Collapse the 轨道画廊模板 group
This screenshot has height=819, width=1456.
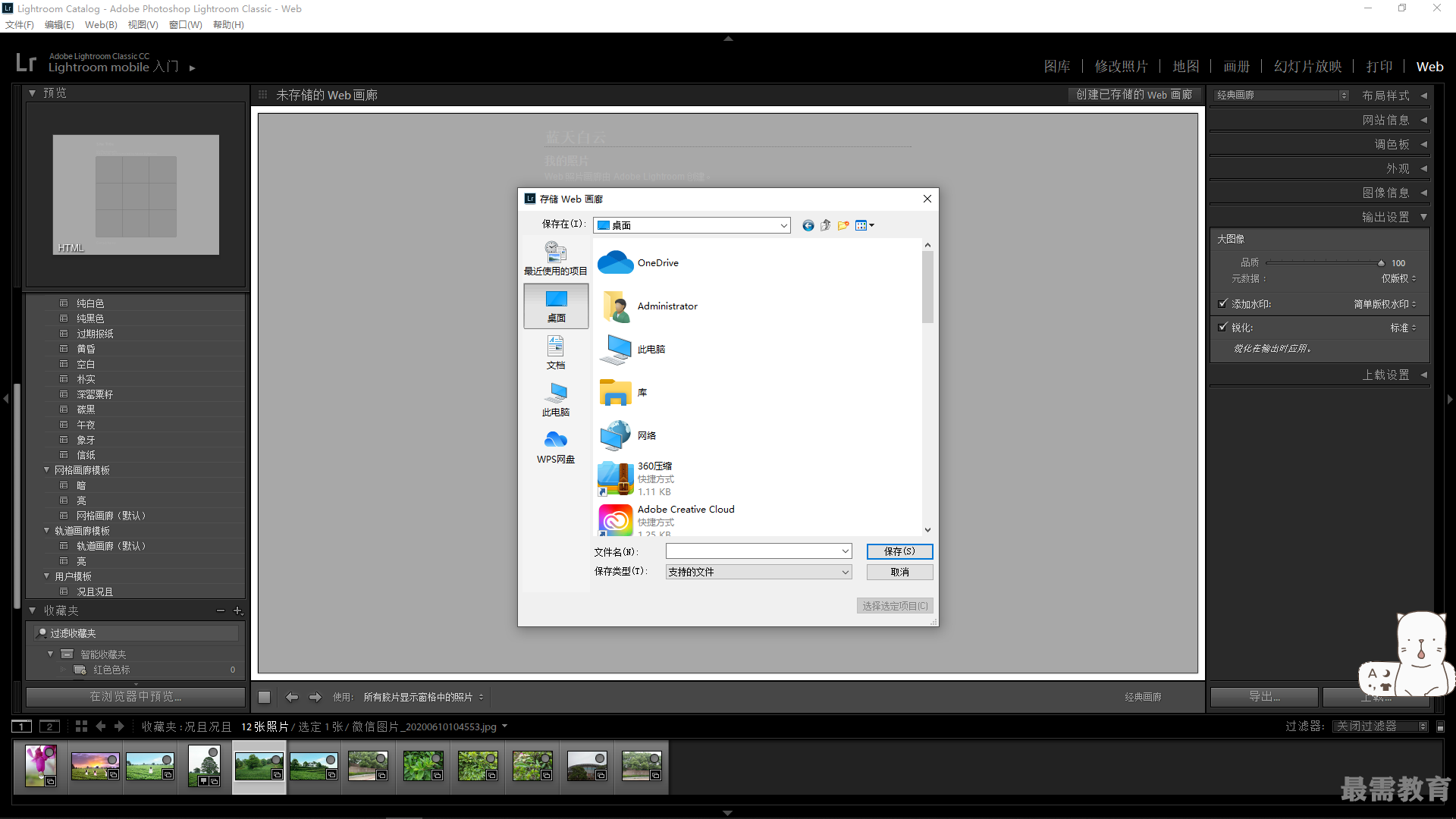click(47, 531)
